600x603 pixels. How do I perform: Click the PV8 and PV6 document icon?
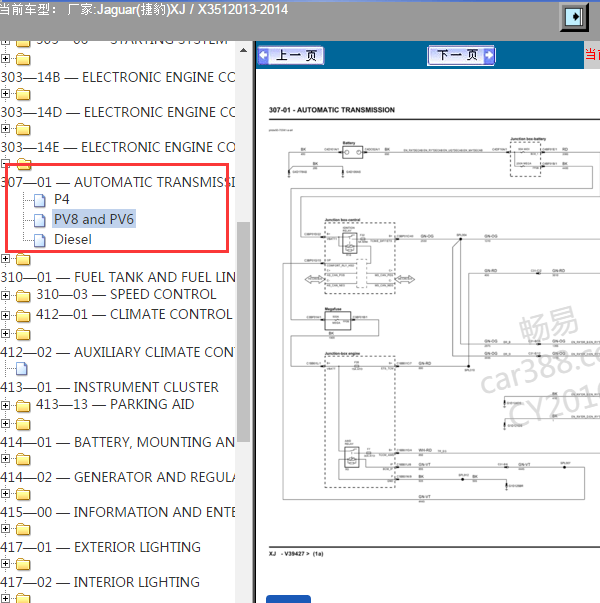(39, 220)
